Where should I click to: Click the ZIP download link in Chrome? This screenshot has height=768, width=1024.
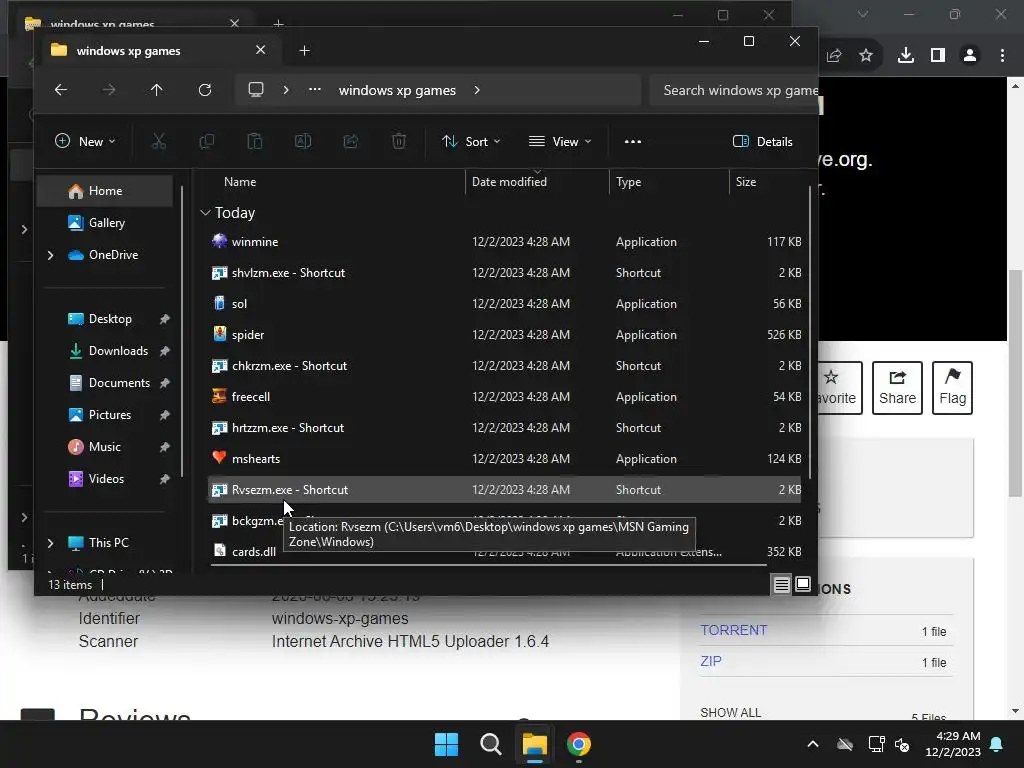click(711, 661)
